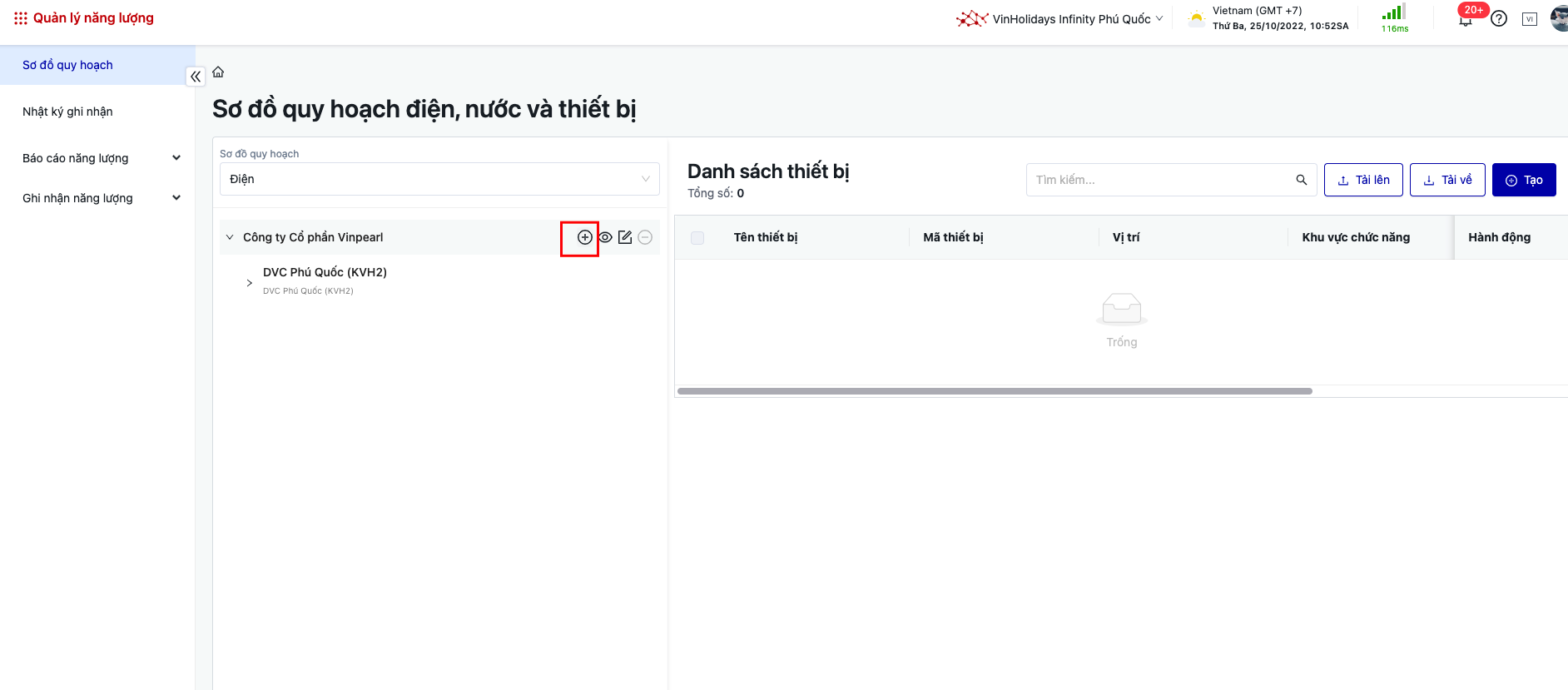The image size is (1568, 690).
Task: Open the Sơ đồ quy hoạch dropdown (Điện)
Action: click(x=439, y=179)
